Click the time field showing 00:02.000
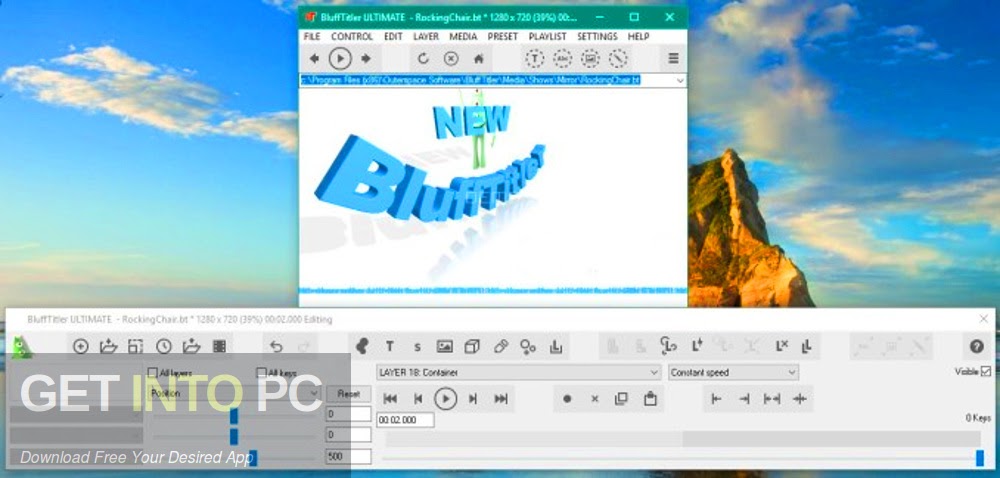1000x478 pixels. coord(406,420)
